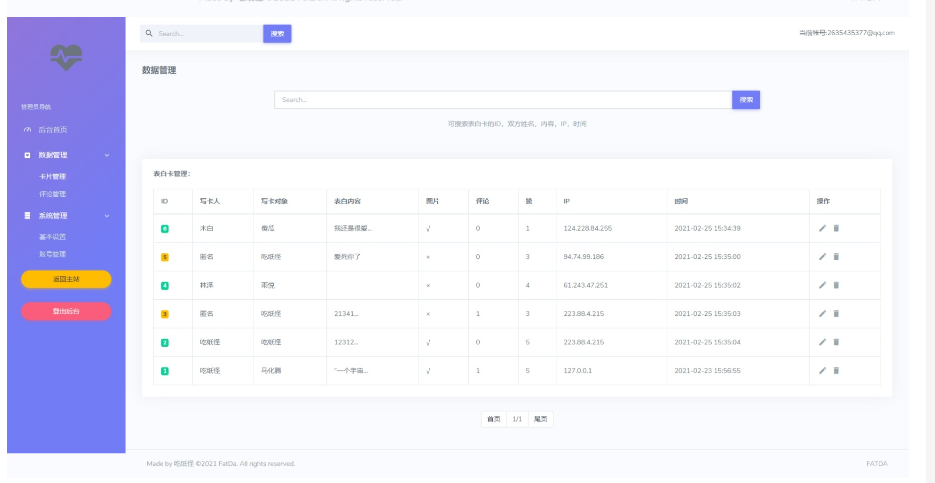Click the top bar 搜索 button
Screen dimensions: 935x483
[277, 34]
